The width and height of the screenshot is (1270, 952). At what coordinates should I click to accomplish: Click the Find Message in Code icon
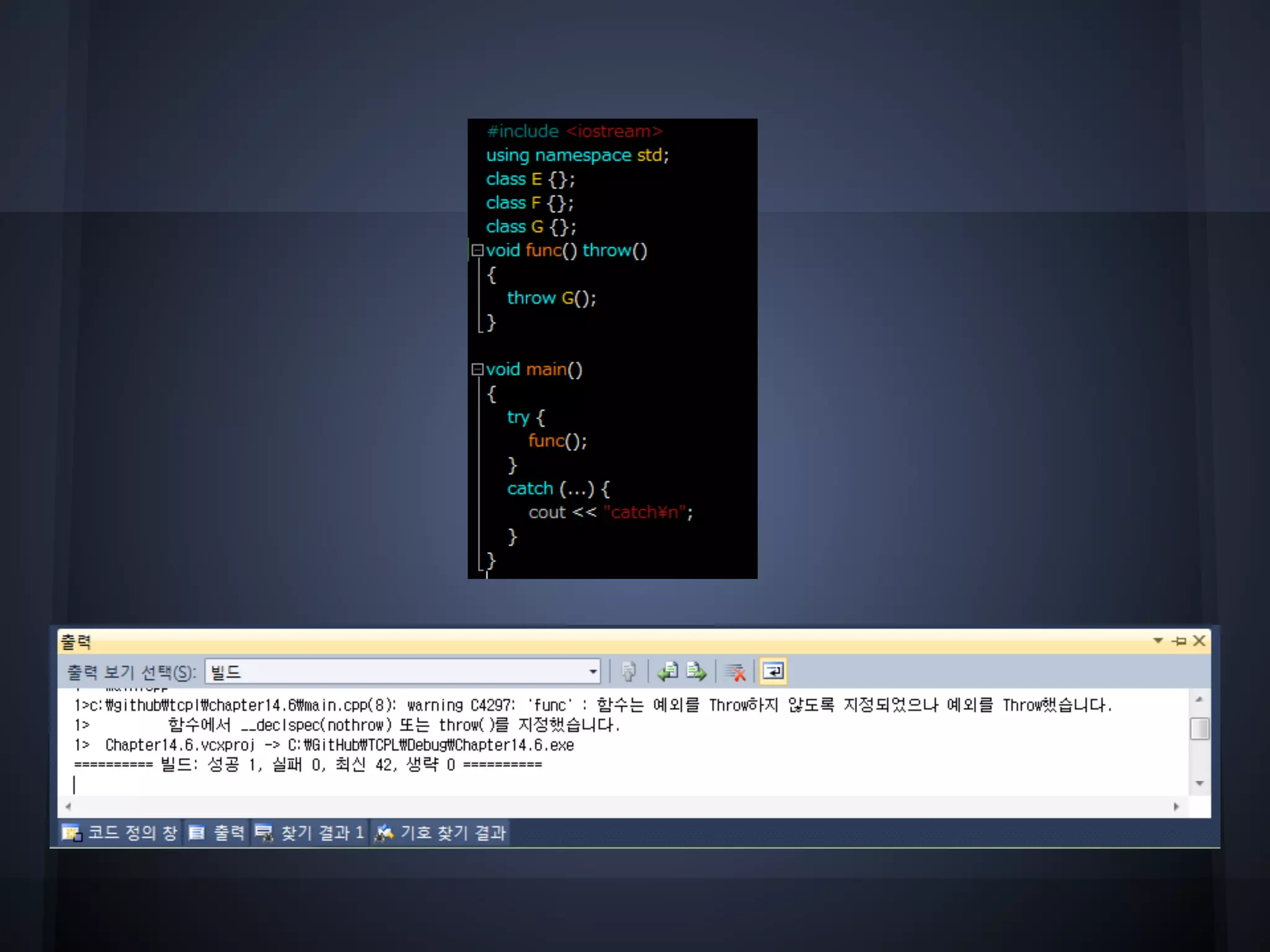point(628,672)
